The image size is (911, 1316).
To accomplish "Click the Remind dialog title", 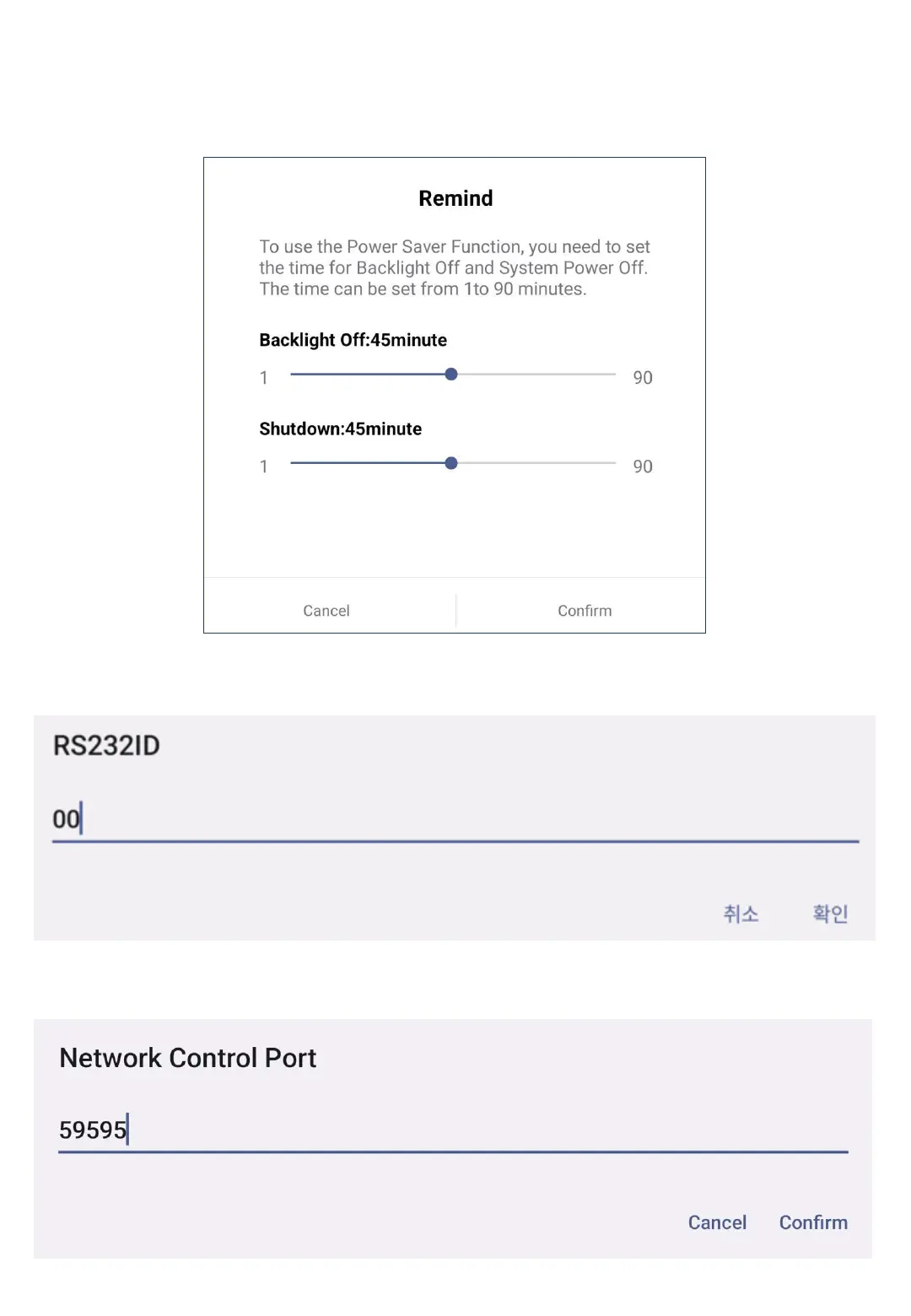I will click(455, 198).
